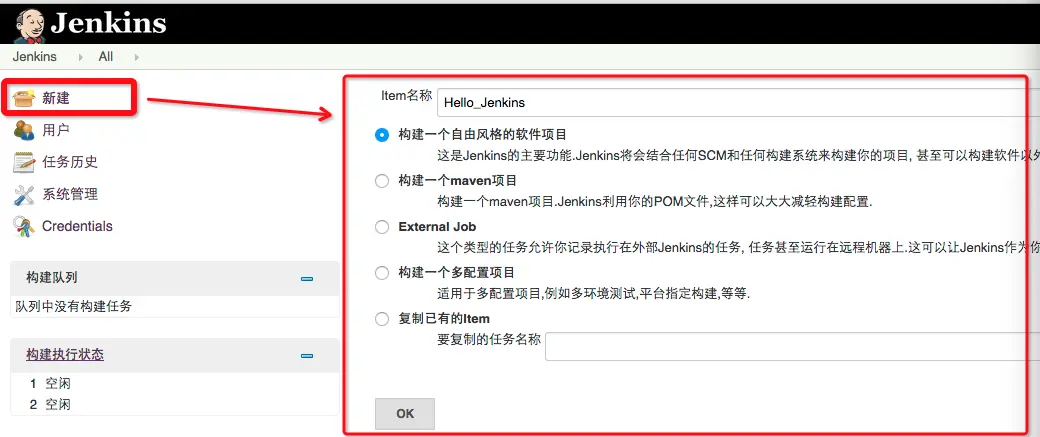Open the 任务历史 sidebar link
Image resolution: width=1040 pixels, height=437 pixels.
[70, 162]
